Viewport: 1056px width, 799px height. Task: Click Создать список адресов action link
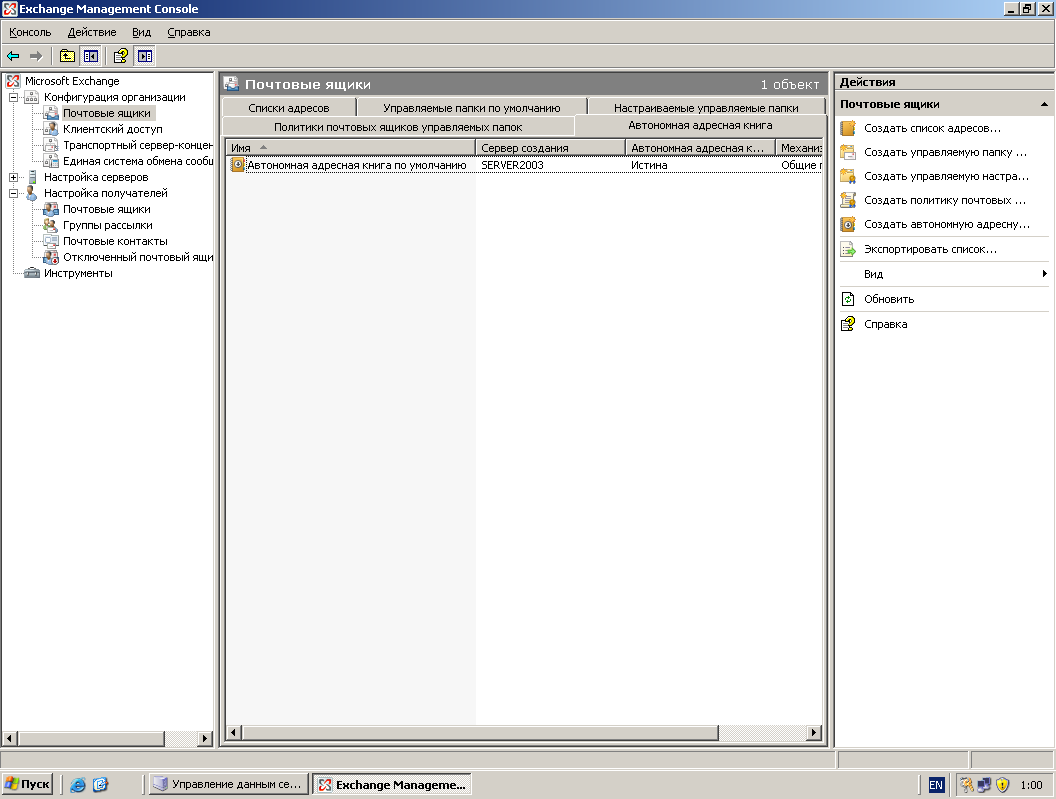[932, 128]
